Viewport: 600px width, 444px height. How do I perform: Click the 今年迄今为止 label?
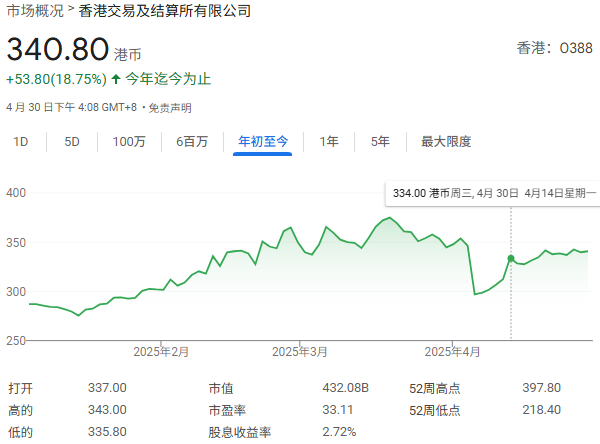168,79
